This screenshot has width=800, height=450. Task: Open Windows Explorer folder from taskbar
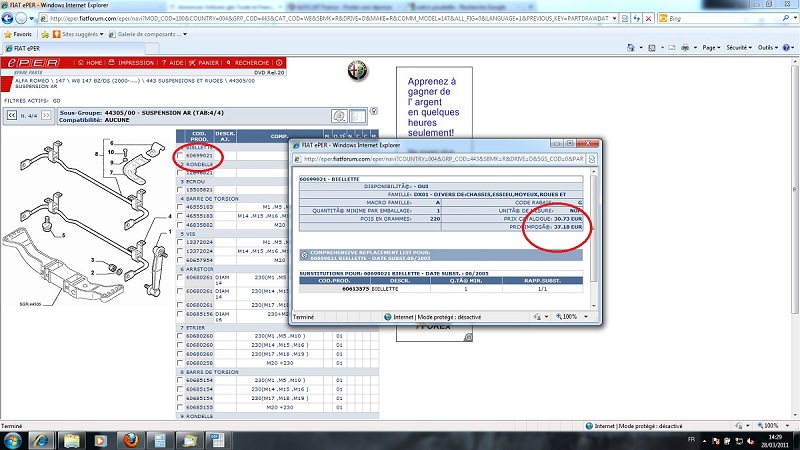coord(71,440)
